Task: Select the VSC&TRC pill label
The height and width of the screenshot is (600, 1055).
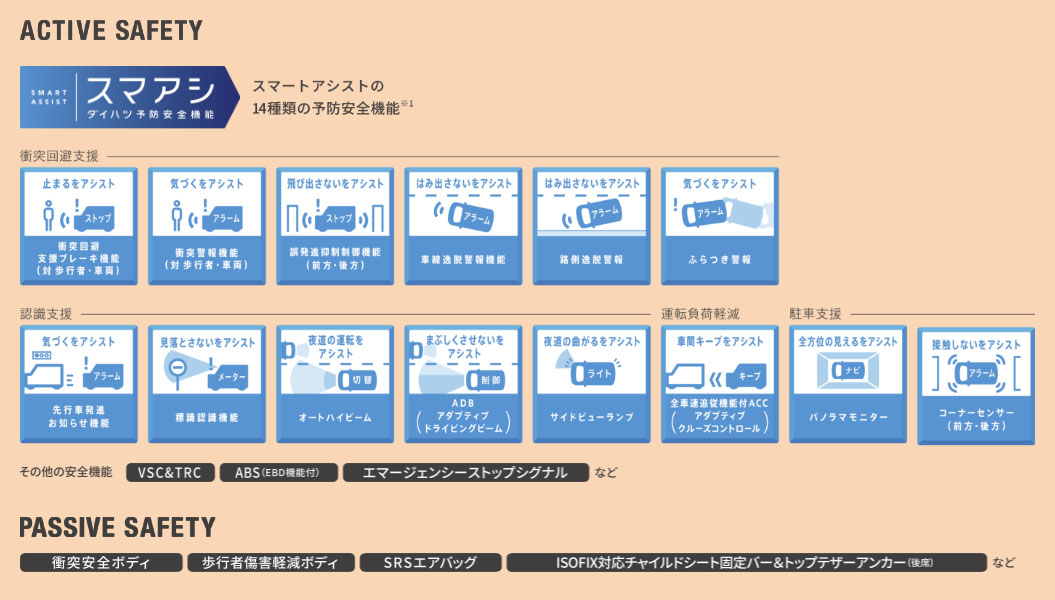Action: [x=170, y=472]
